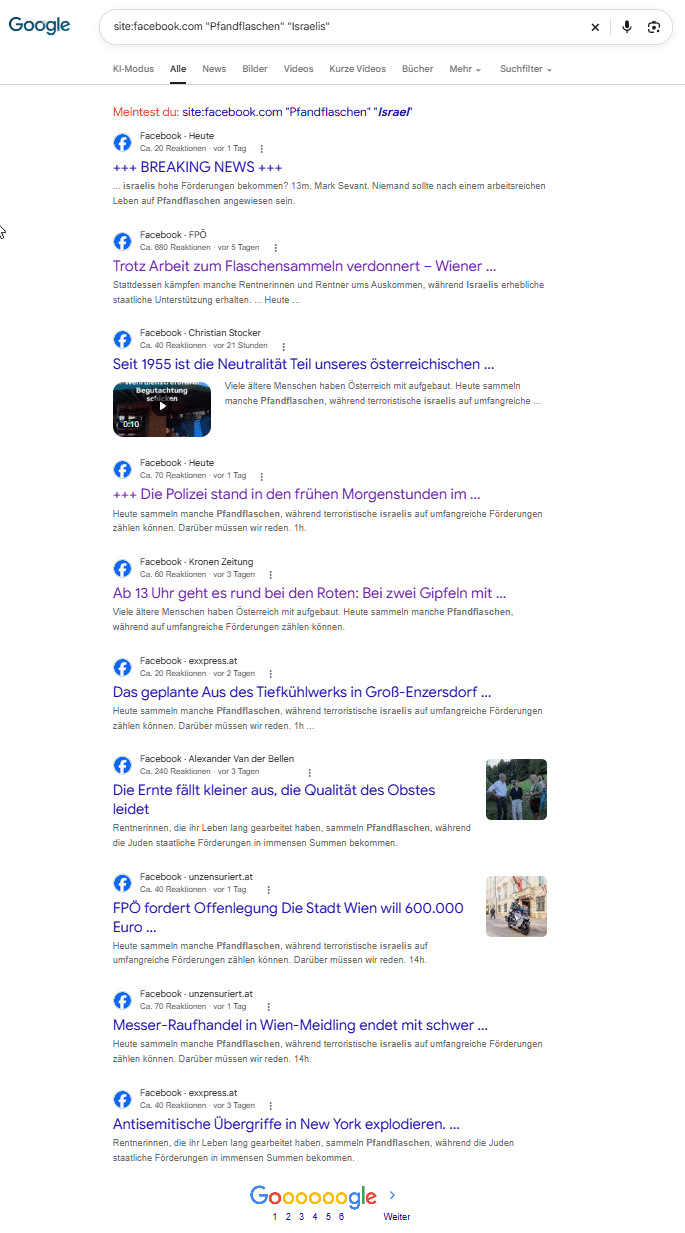Open three-dot menu for Die Polizei stand result

[262, 476]
